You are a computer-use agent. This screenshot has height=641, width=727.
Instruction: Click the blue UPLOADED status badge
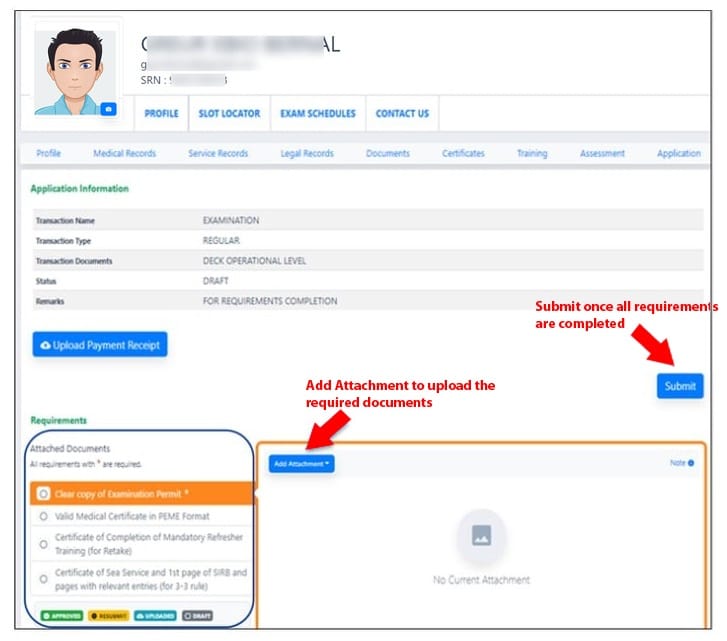click(x=155, y=616)
